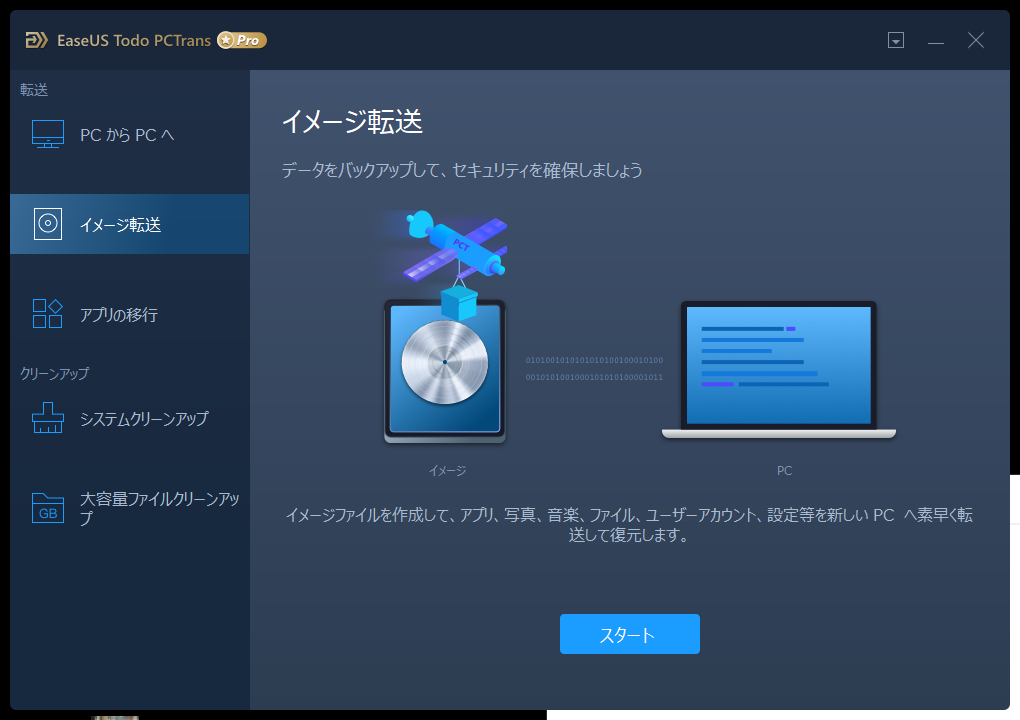
Task: Click the クリーンアップ section header
Action: click(x=55, y=373)
